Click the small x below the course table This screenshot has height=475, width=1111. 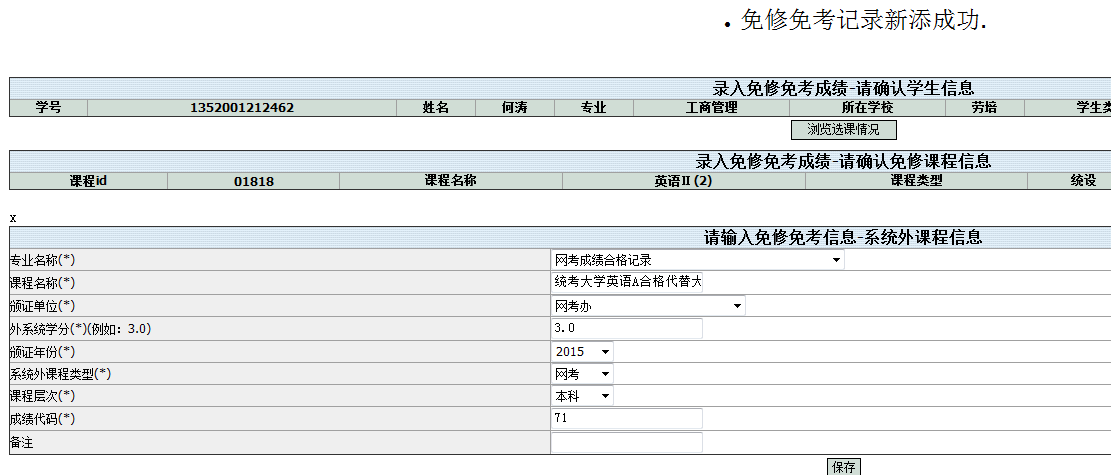(13, 217)
